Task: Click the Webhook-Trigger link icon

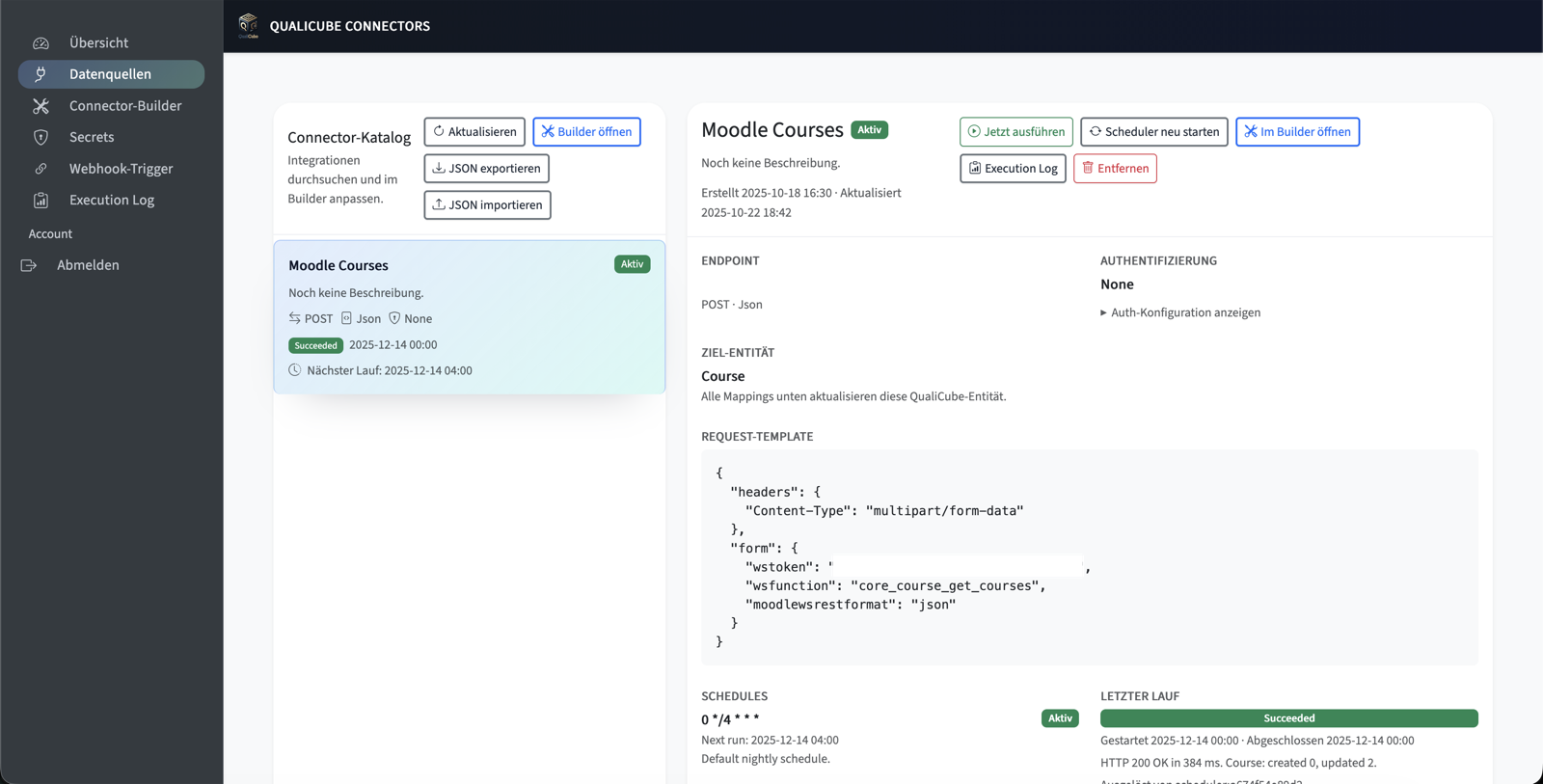Action: (x=41, y=169)
